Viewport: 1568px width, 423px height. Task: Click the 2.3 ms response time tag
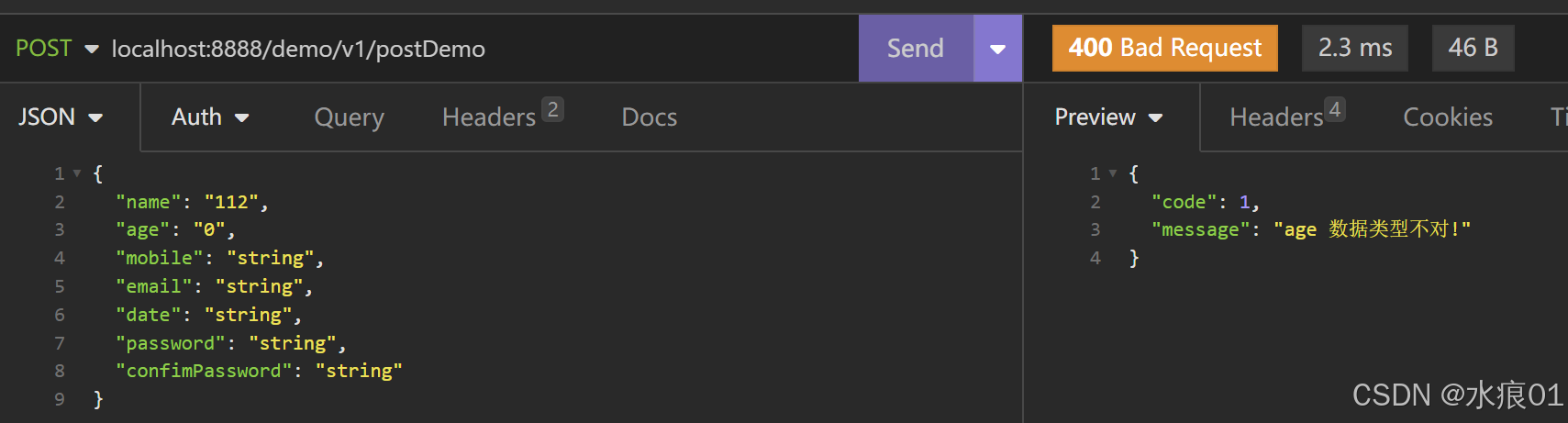[x=1355, y=48]
